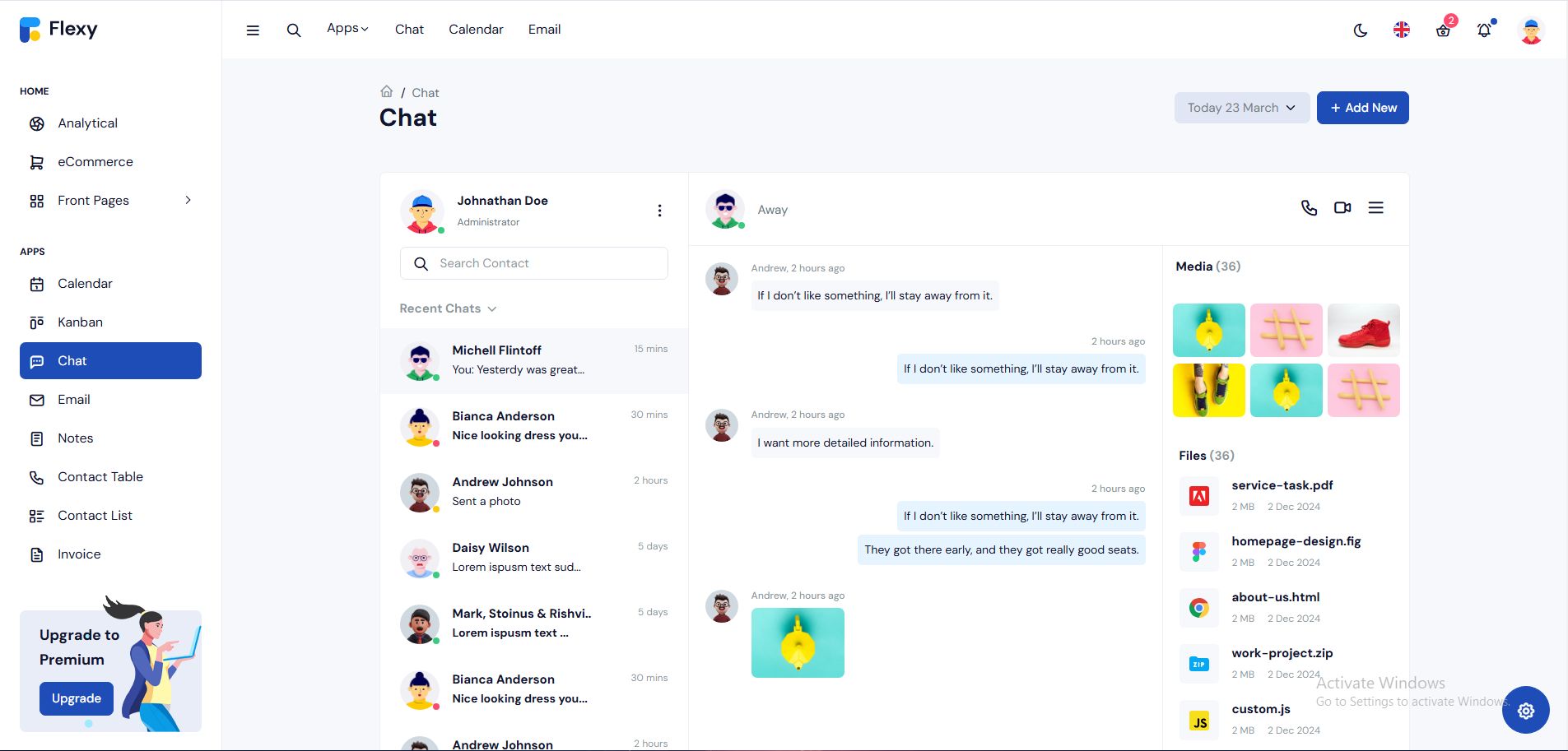Expand the Apps dropdown in top navigation
This screenshot has height=751, width=1568.
coord(347,29)
